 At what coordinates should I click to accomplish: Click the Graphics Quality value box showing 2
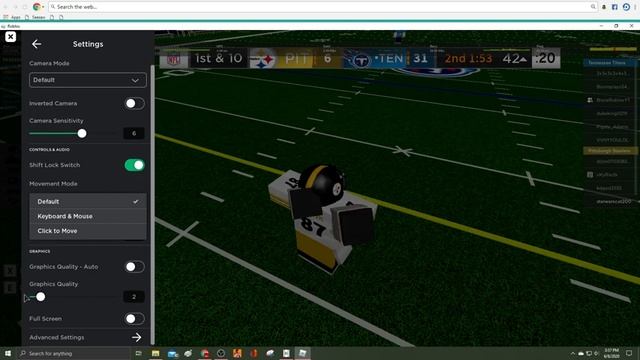[x=134, y=297]
